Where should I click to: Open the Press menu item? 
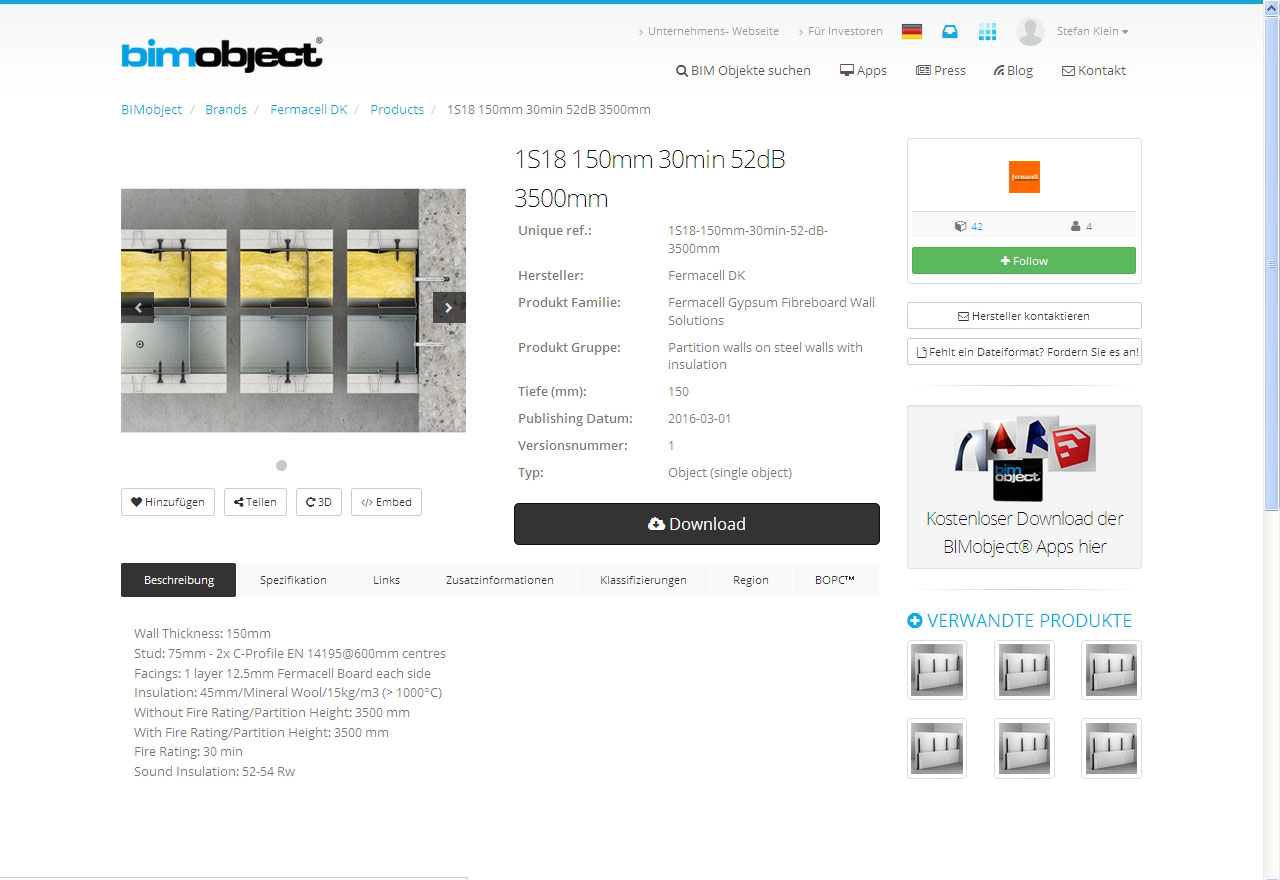(x=941, y=70)
